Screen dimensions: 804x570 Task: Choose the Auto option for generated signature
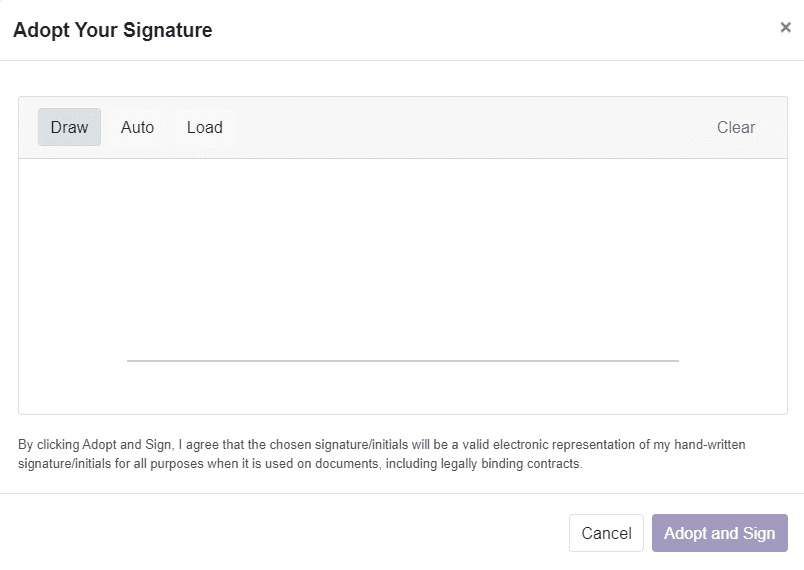click(x=137, y=127)
